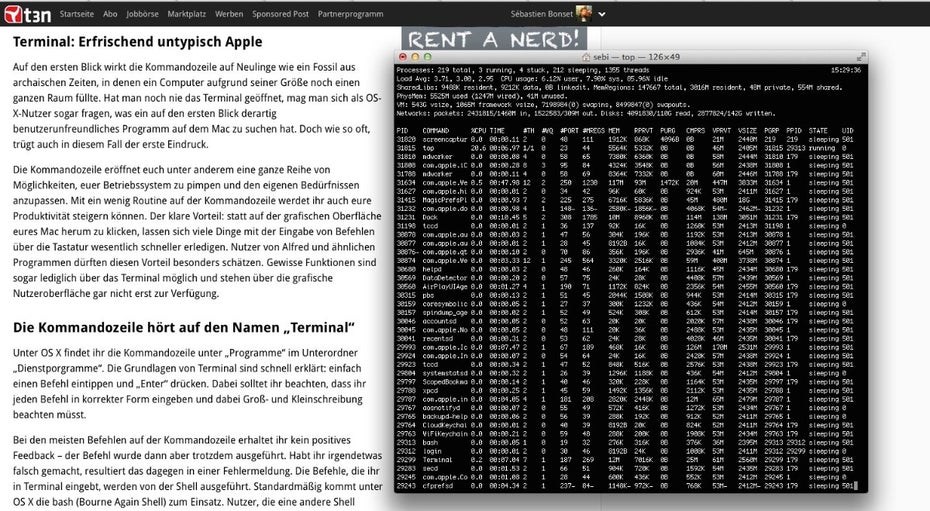
Task: Click the 'screencaptur' process row
Action: click(625, 139)
